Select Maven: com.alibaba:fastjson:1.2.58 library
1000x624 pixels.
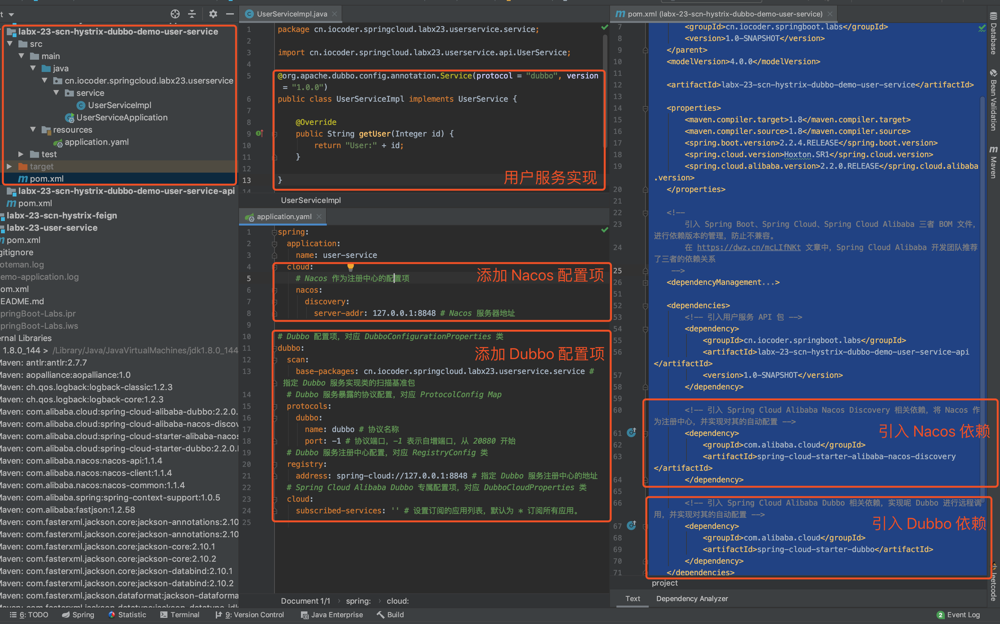[68, 510]
